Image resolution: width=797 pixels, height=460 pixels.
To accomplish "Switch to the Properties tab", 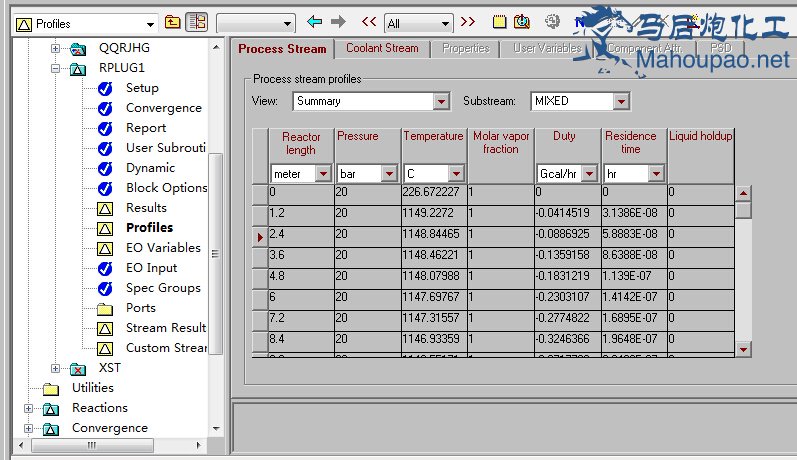I will point(466,48).
